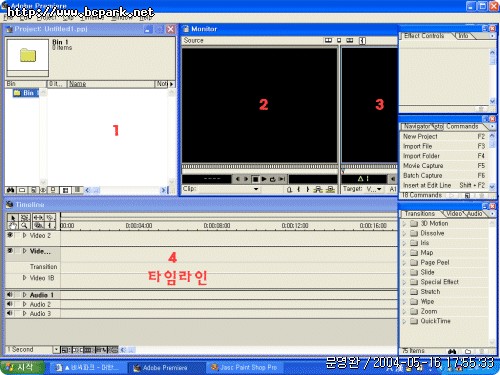Toggle the eye icon for Video 1 track

pos(10,251)
